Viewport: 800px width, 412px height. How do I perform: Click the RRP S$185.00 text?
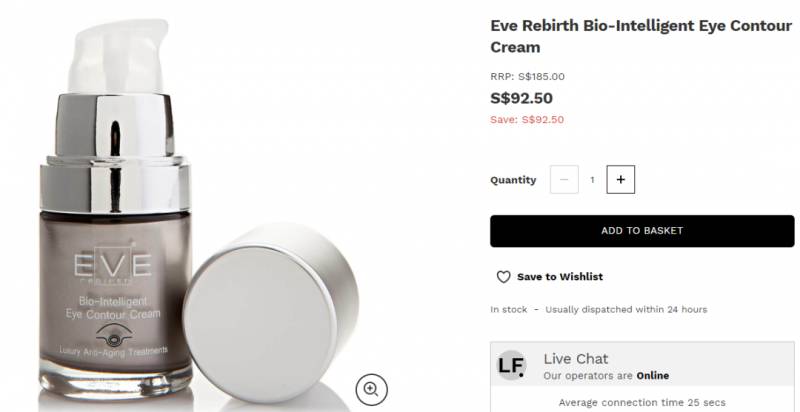528,76
